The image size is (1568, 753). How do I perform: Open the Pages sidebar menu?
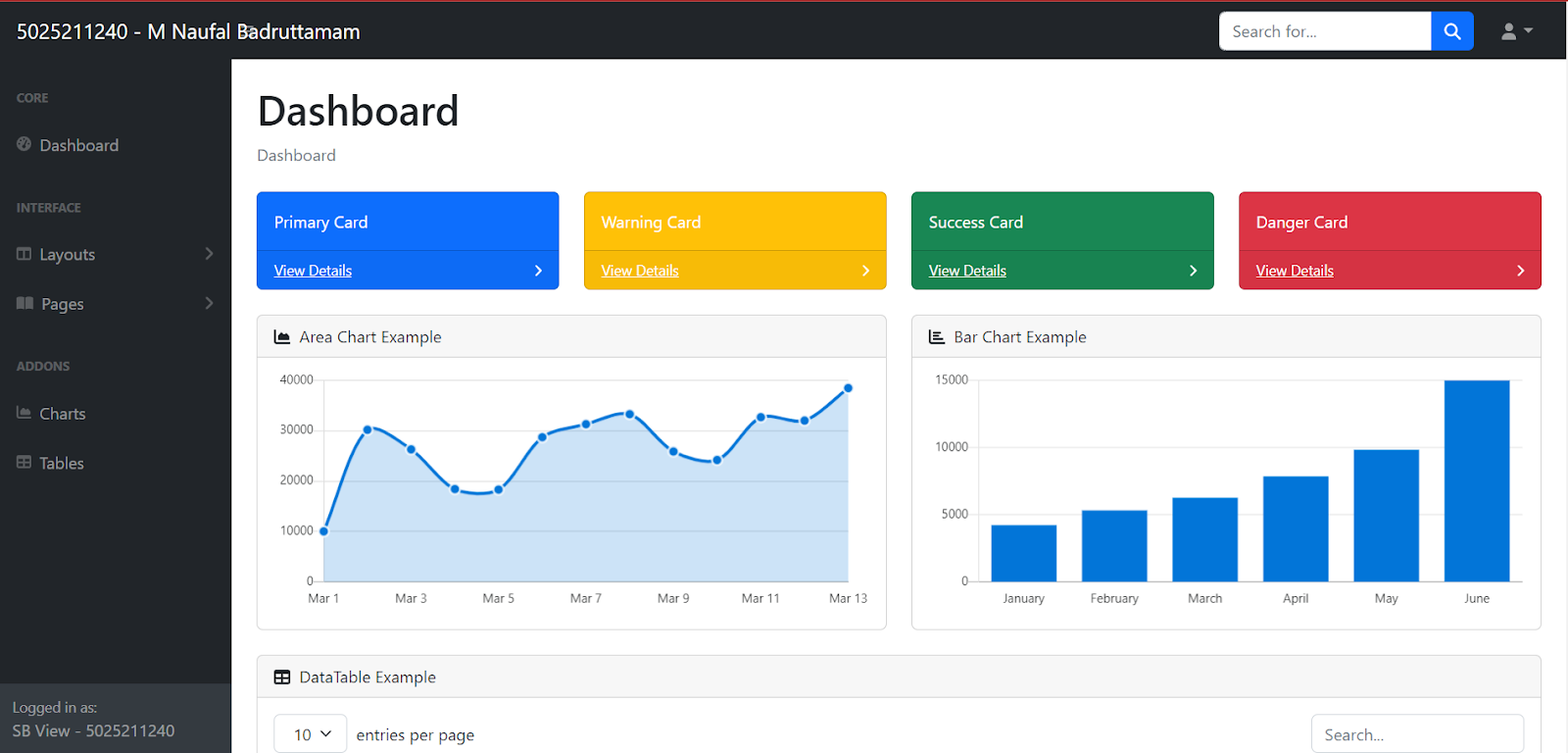[116, 304]
